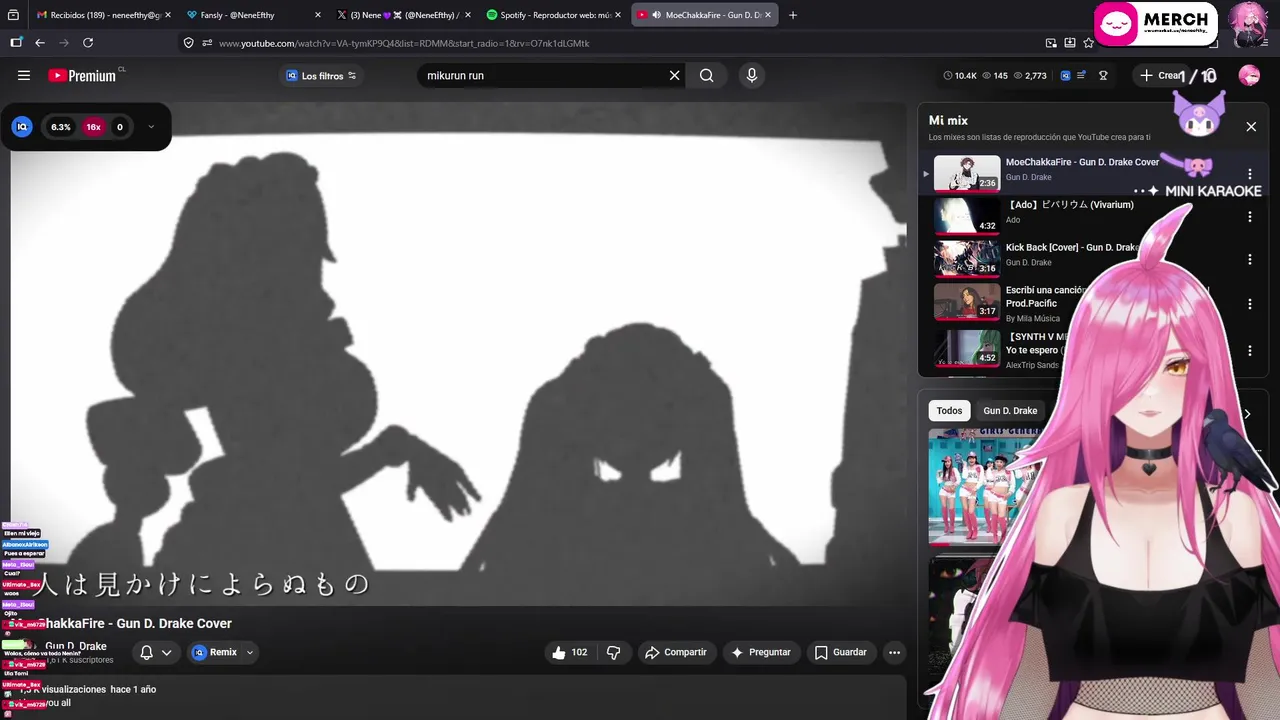This screenshot has height=720, width=1280.
Task: Click the vidIQ 16x badge
Action: 93,127
